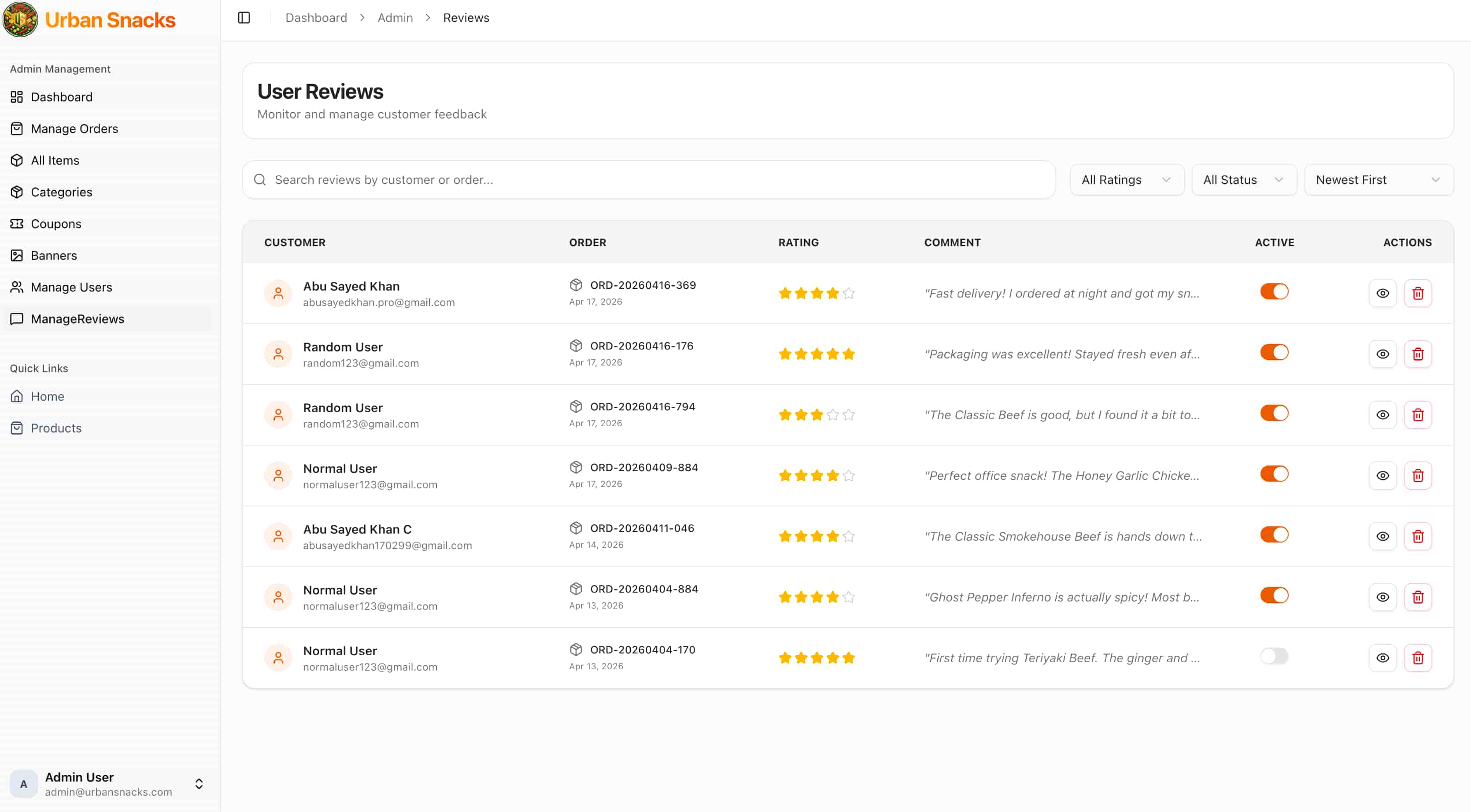Click comment "First time trying Teriyaki Beef..."

(x=1061, y=658)
